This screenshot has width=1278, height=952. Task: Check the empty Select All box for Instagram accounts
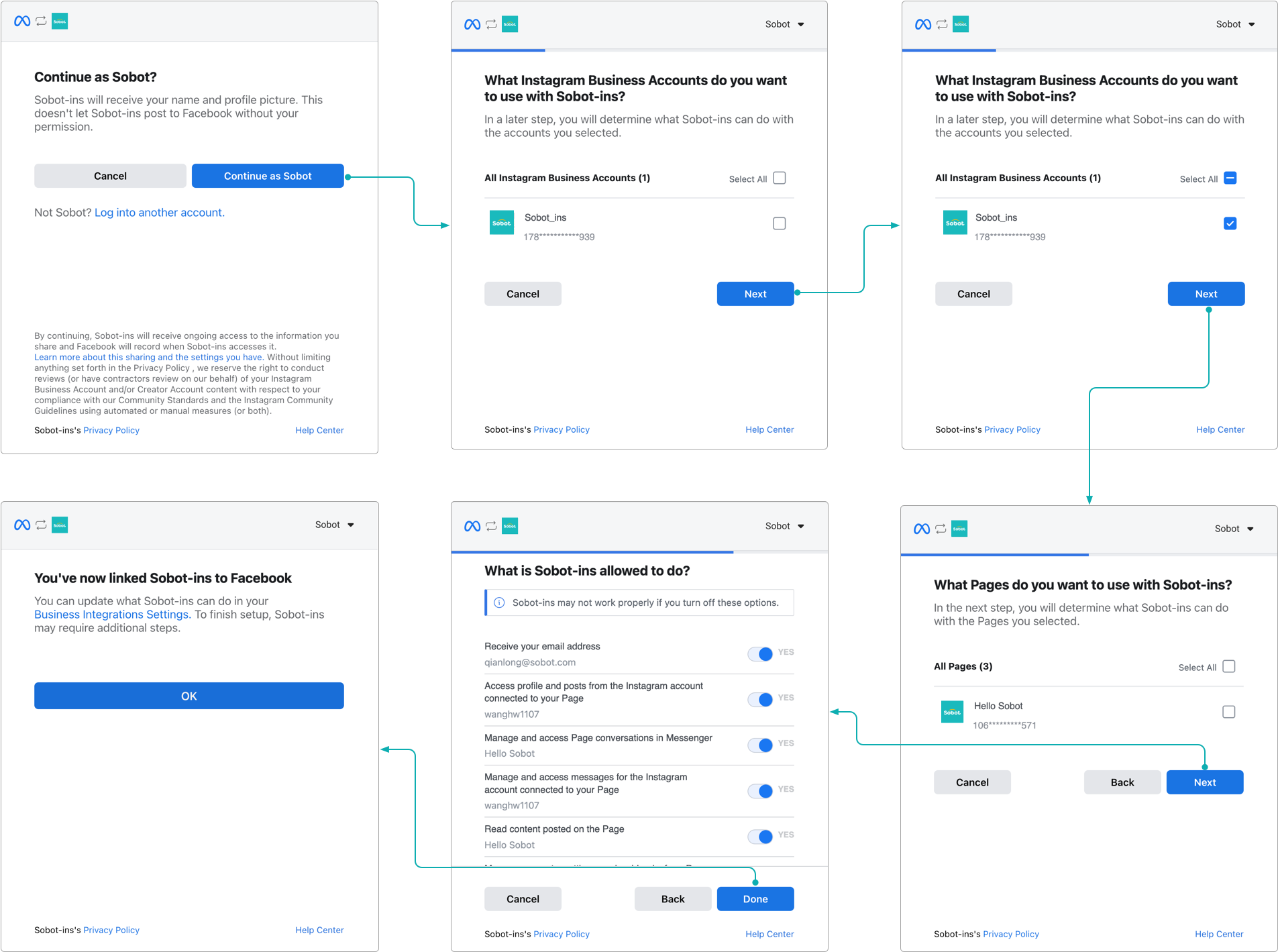(x=780, y=178)
